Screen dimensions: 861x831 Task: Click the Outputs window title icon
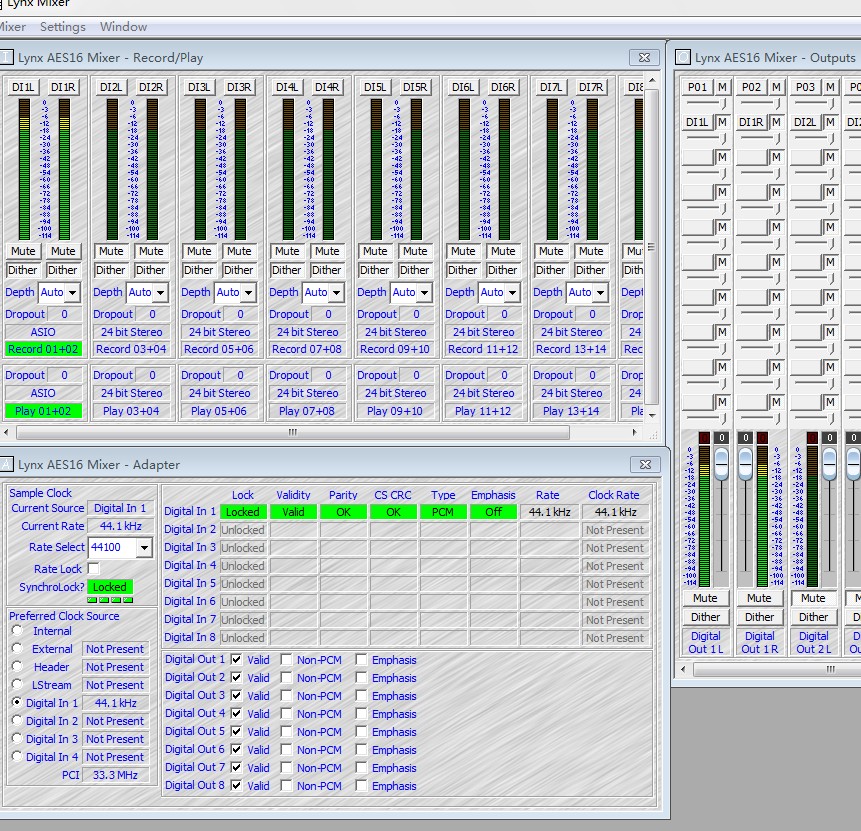pos(683,57)
